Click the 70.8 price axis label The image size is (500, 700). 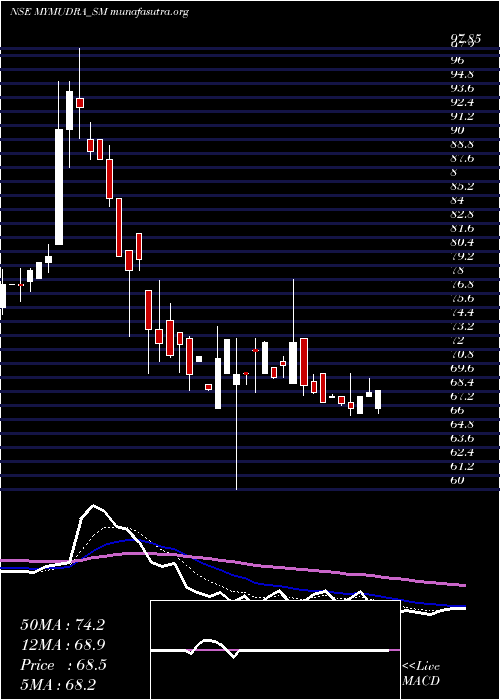(462, 354)
